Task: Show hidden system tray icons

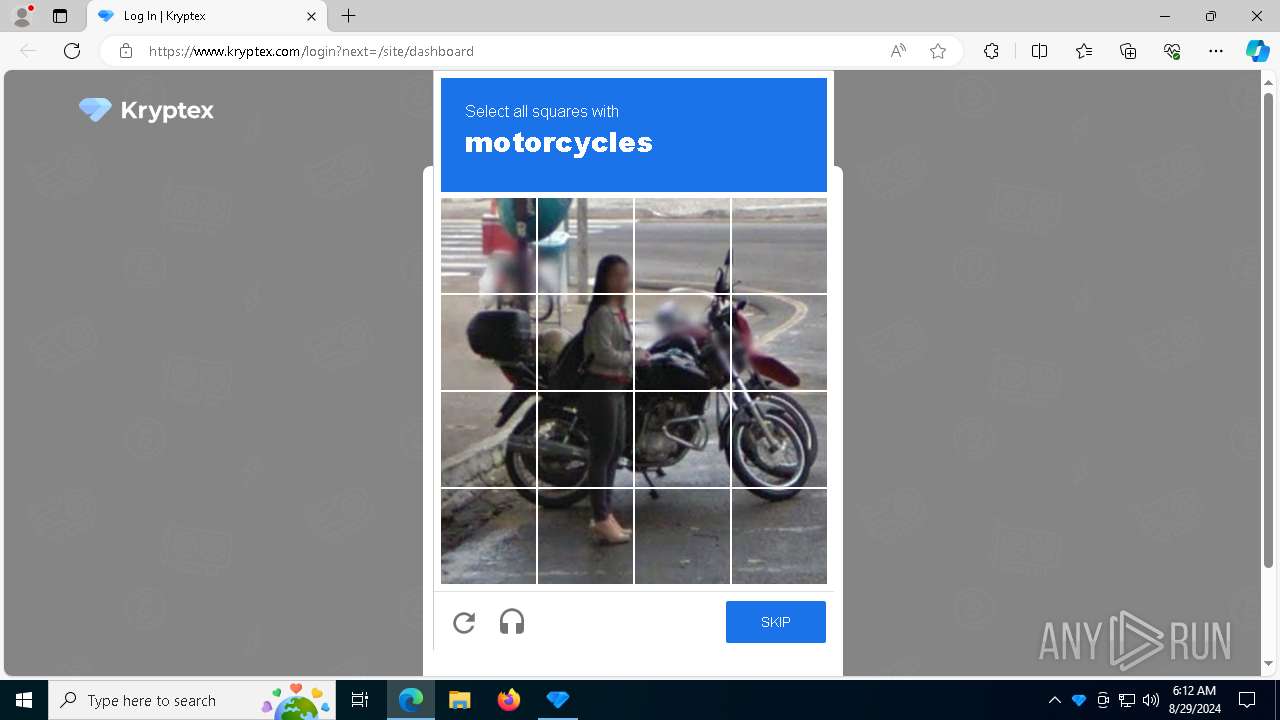Action: point(1055,700)
